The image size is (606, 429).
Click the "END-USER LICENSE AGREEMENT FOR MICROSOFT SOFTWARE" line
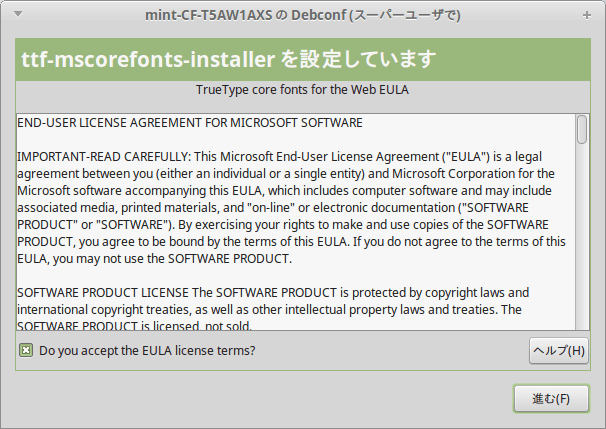pyautogui.click(x=190, y=123)
